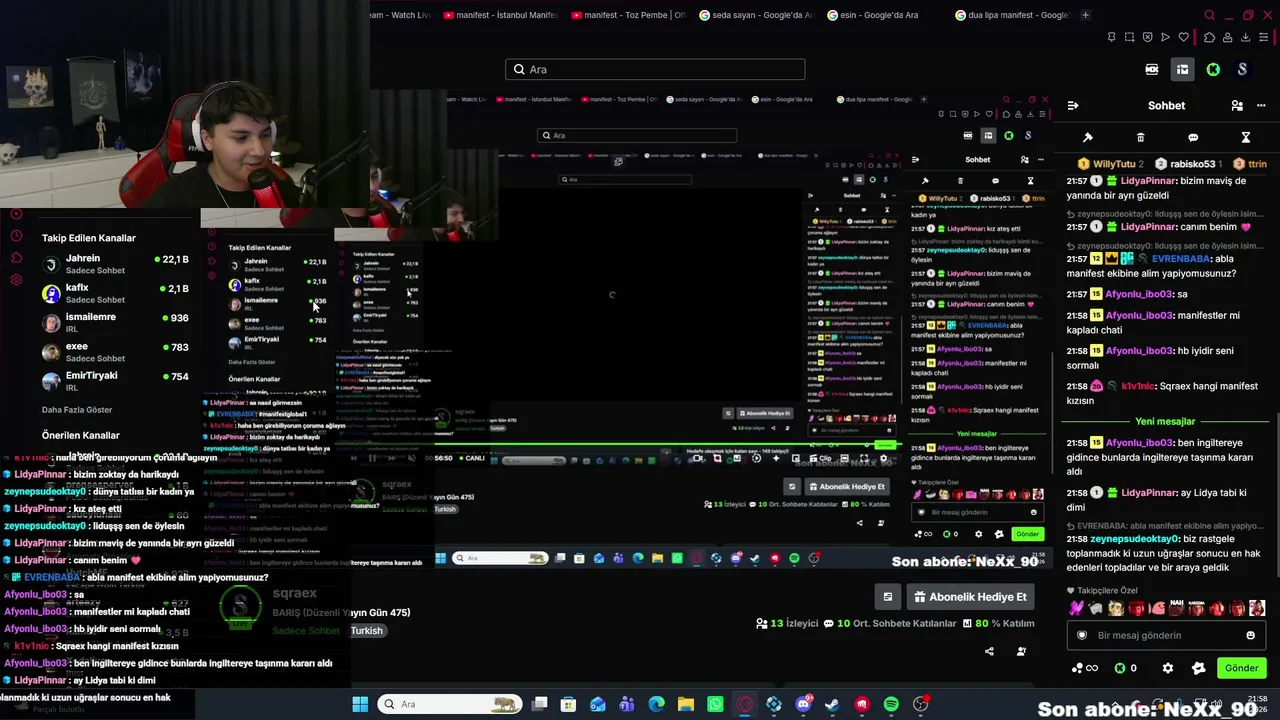Focus the top 'Ara' search bar
1280x720 pixels.
pos(655,69)
